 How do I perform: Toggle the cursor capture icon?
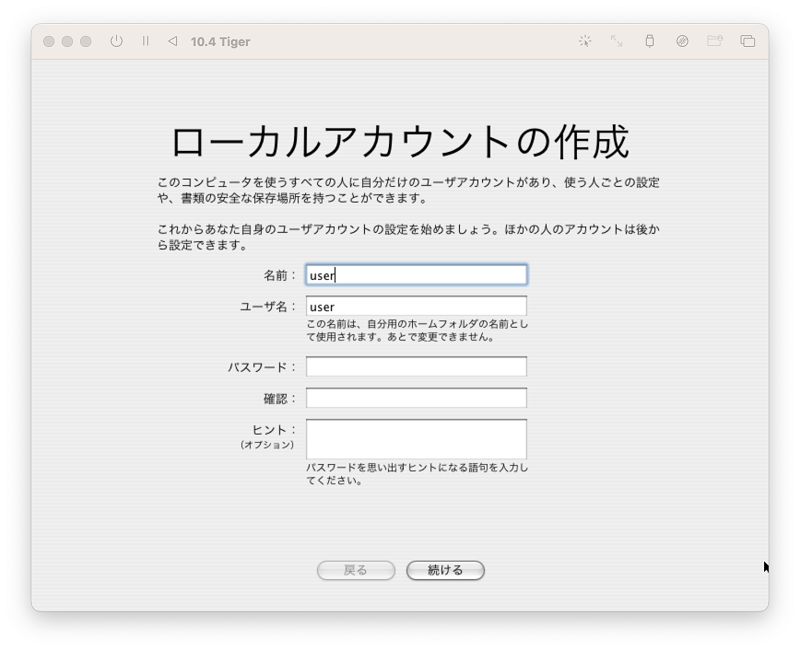(585, 41)
